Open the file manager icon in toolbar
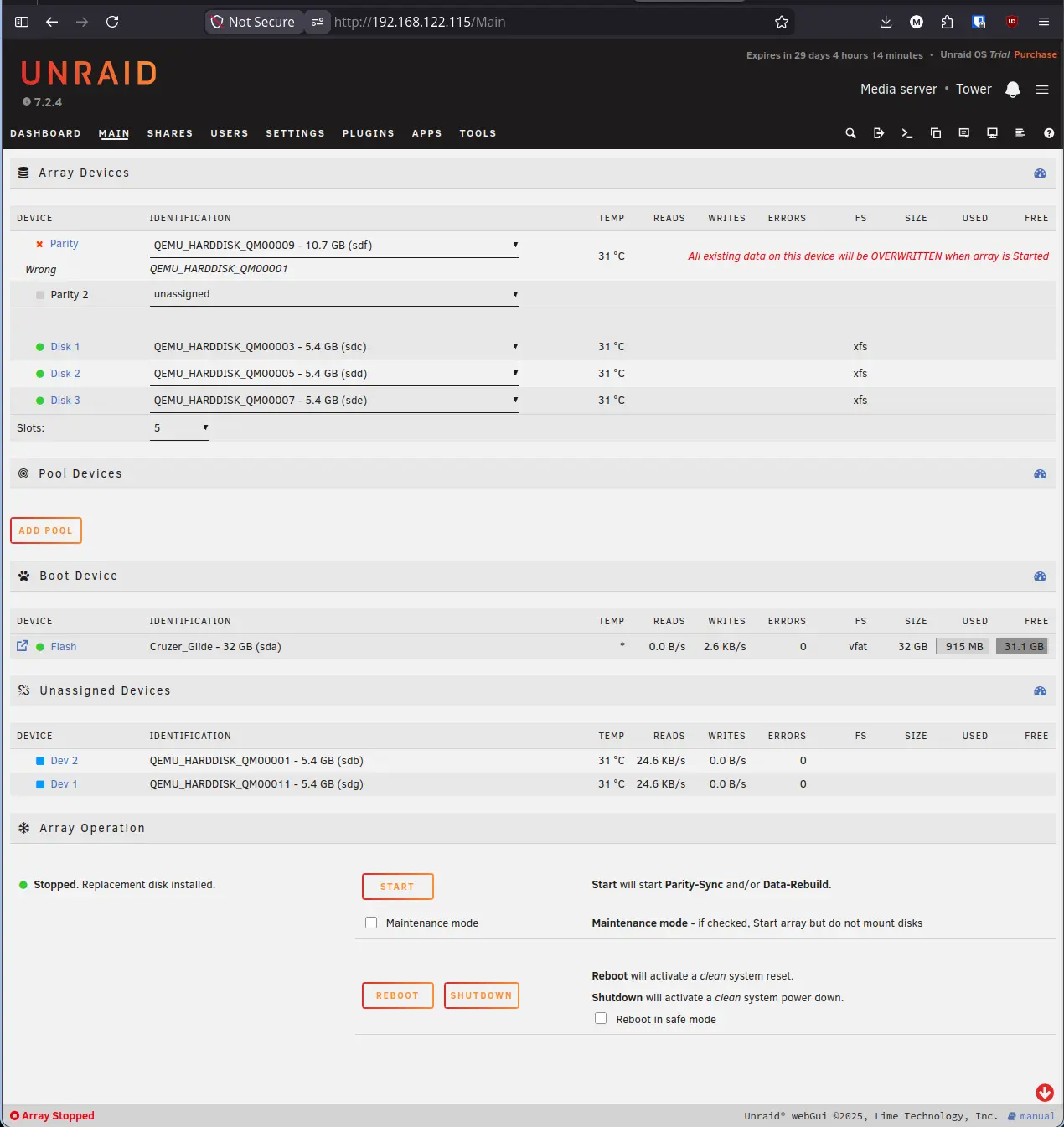Image resolution: width=1064 pixels, height=1127 pixels. [936, 133]
